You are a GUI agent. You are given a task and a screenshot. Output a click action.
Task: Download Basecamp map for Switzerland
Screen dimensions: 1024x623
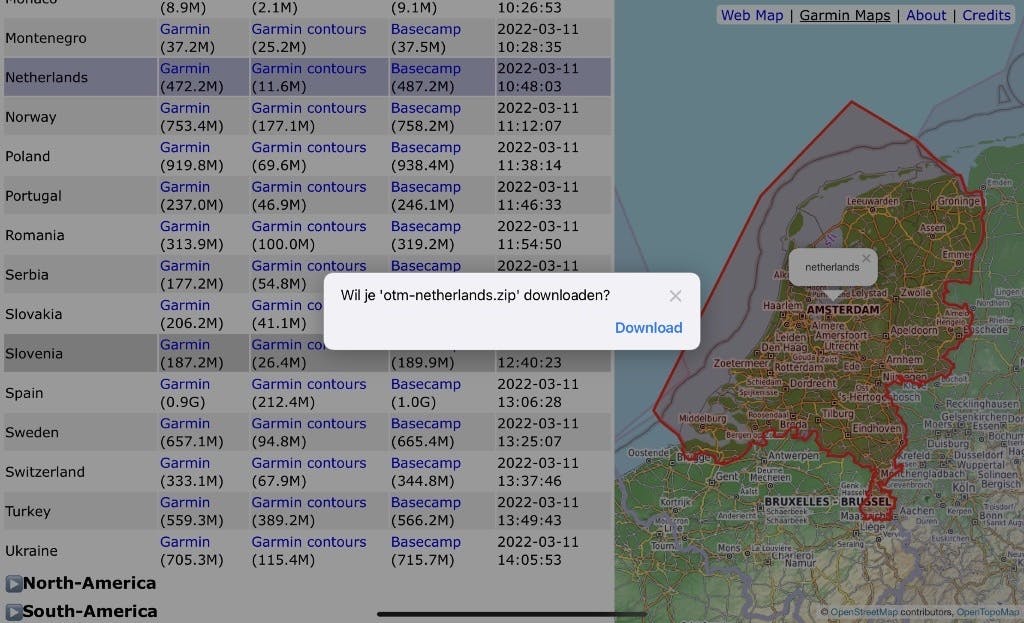tap(426, 463)
